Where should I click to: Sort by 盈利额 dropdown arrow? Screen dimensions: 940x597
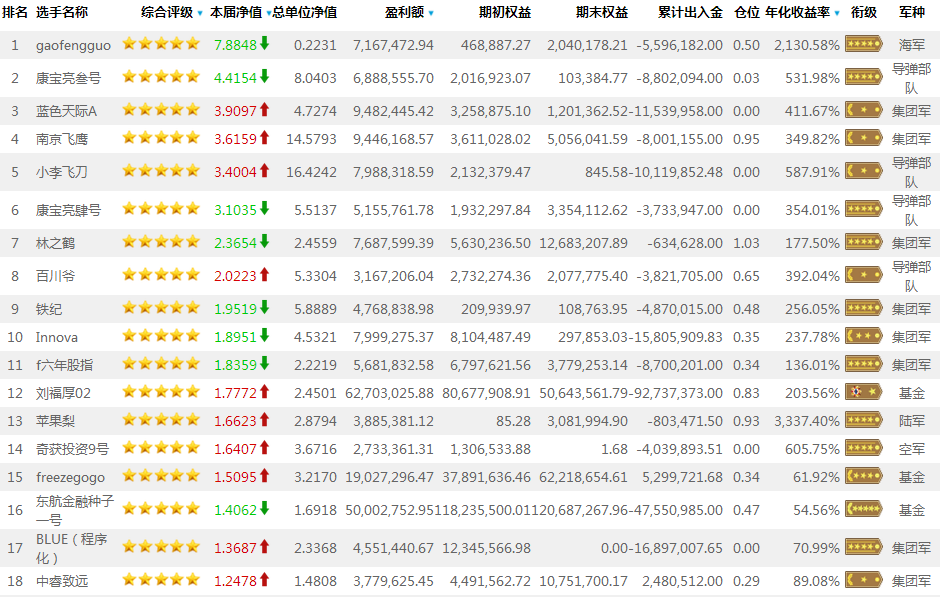pyautogui.click(x=431, y=14)
